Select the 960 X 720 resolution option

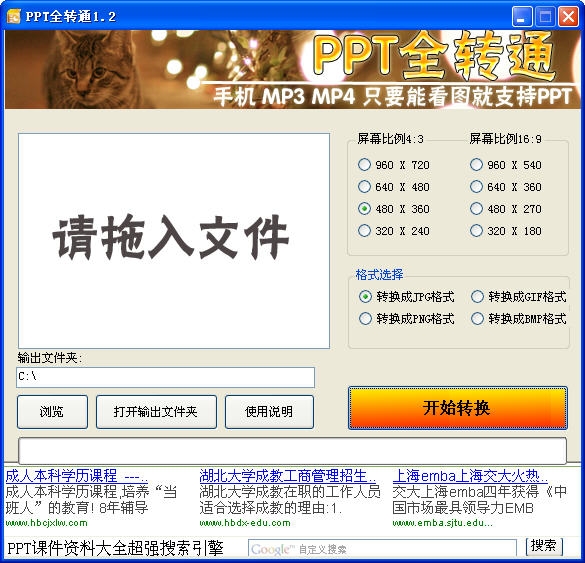(394, 165)
